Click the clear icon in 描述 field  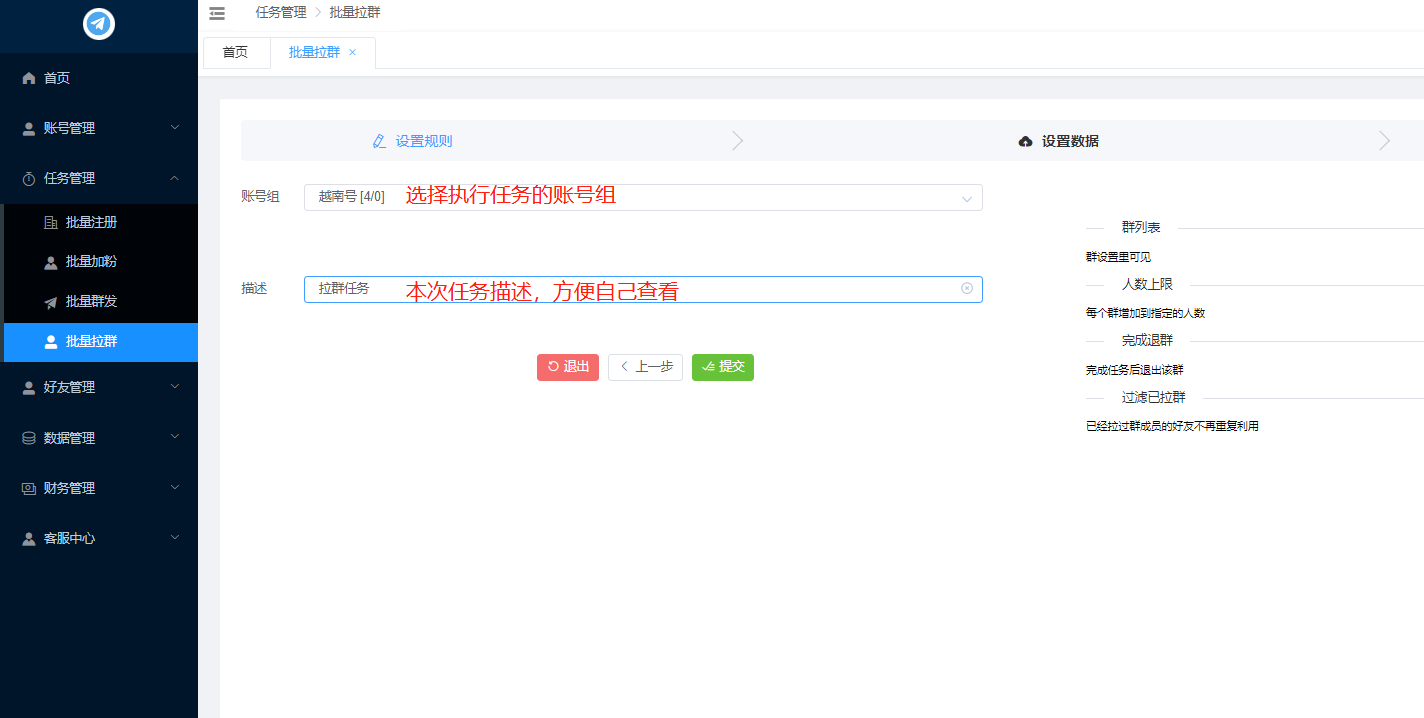tap(966, 289)
